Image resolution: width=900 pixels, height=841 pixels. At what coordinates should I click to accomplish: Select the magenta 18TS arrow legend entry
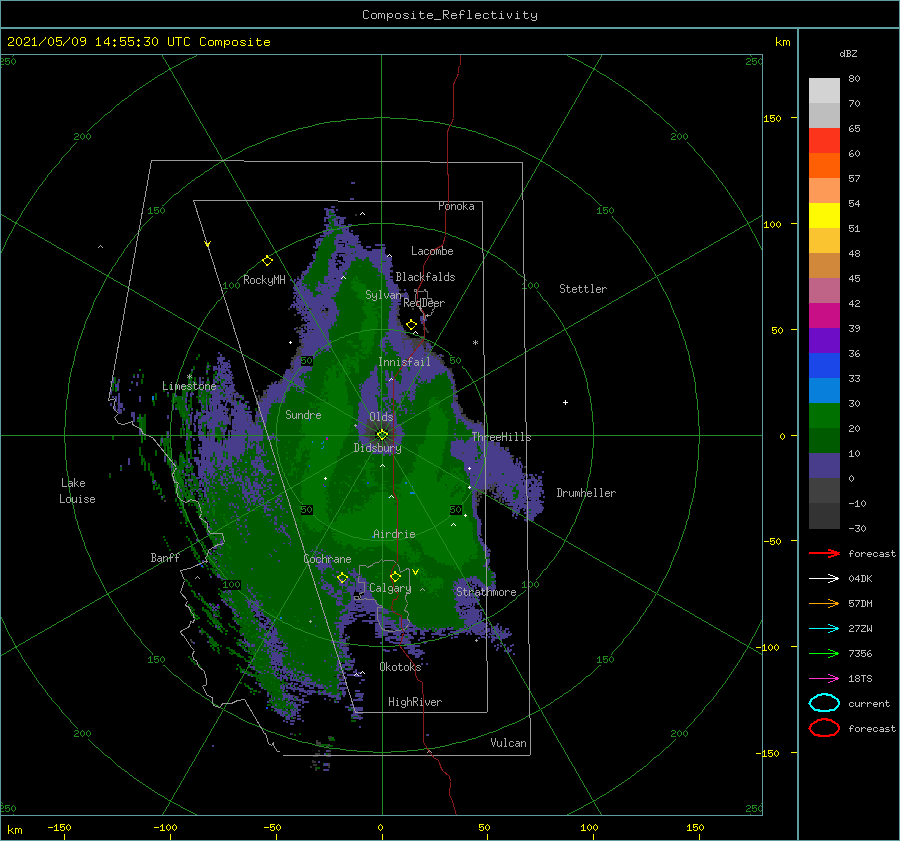click(x=824, y=679)
